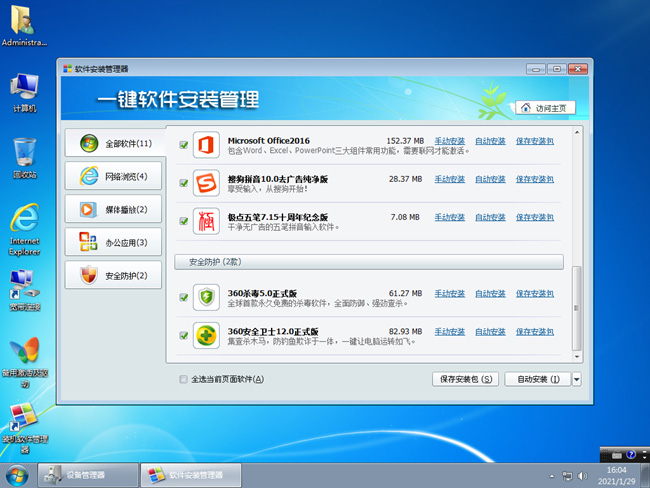
Task: Uncheck the 360杀毒5.0 checkbox
Action: point(184,297)
